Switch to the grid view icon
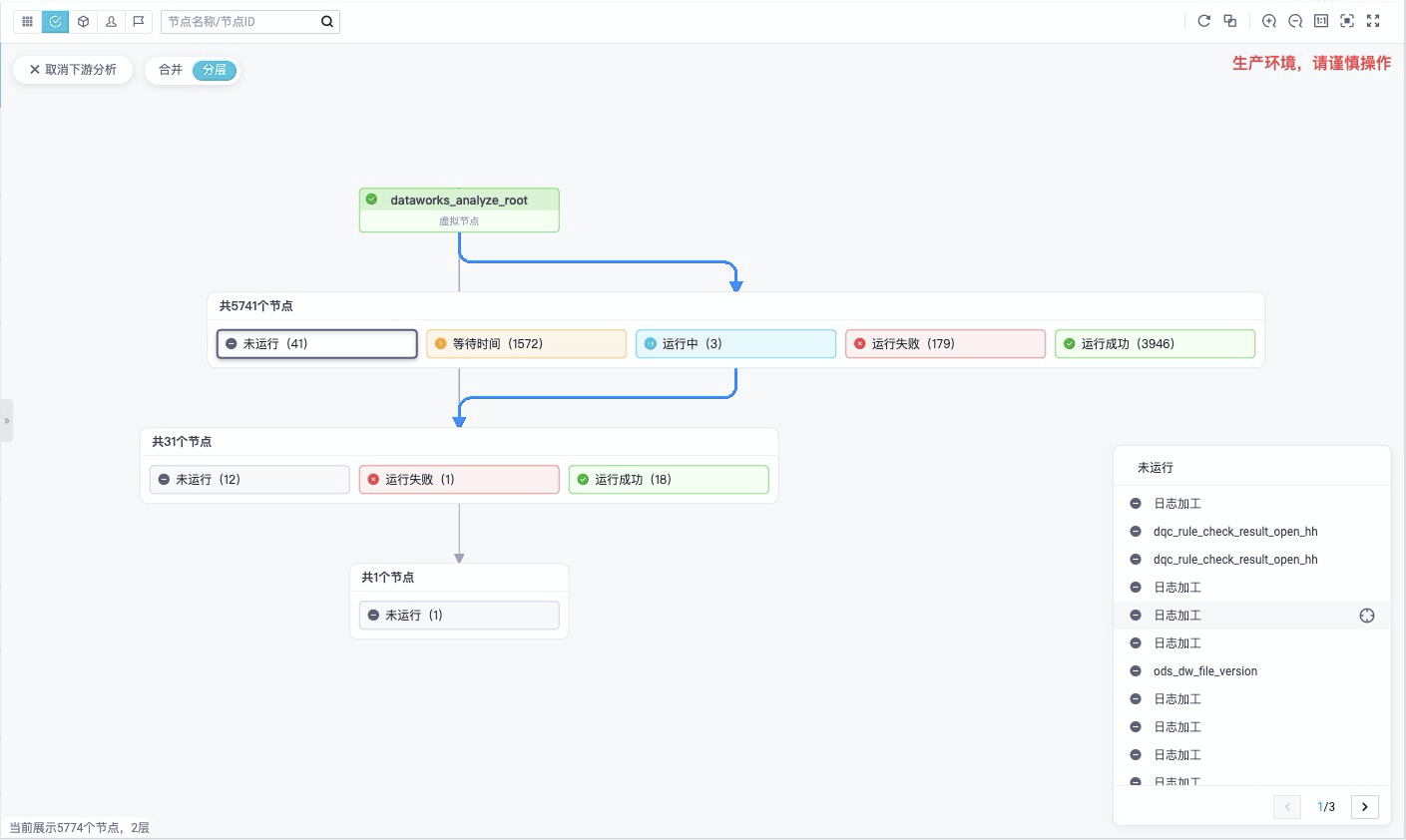Image resolution: width=1406 pixels, height=840 pixels. tap(27, 21)
